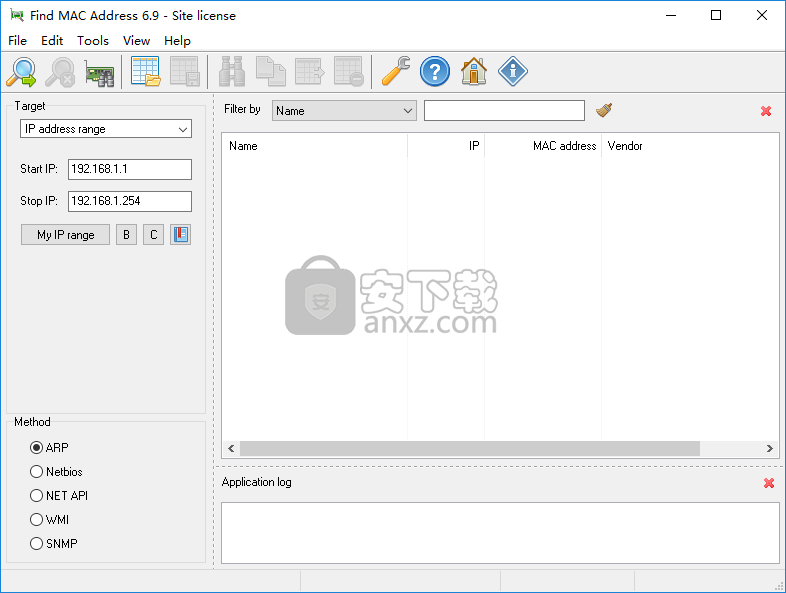
Task: Open saved results table icon
Action: [x=145, y=72]
